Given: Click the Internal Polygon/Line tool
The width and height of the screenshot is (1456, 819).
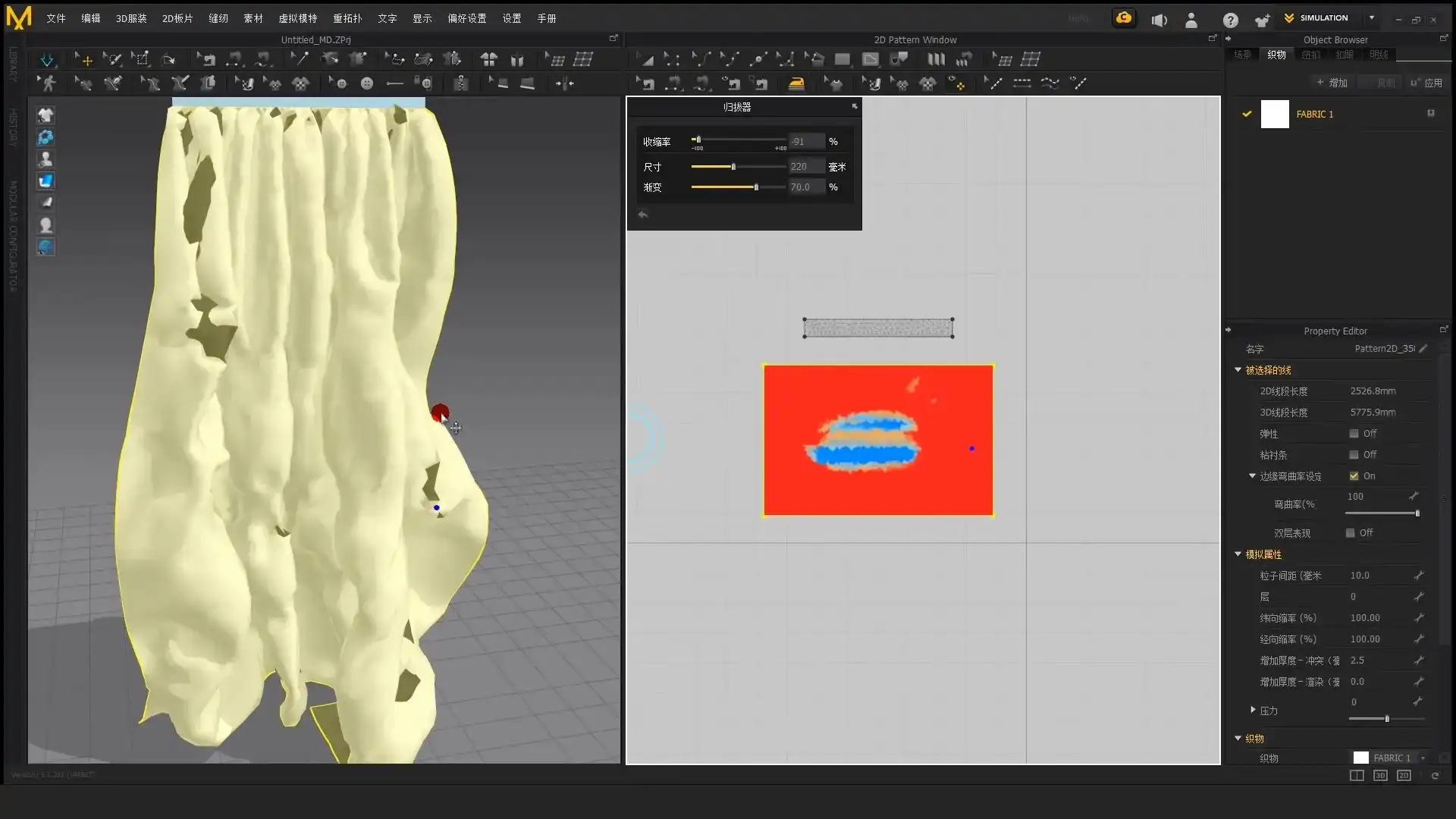Looking at the screenshot, I should click(871, 59).
